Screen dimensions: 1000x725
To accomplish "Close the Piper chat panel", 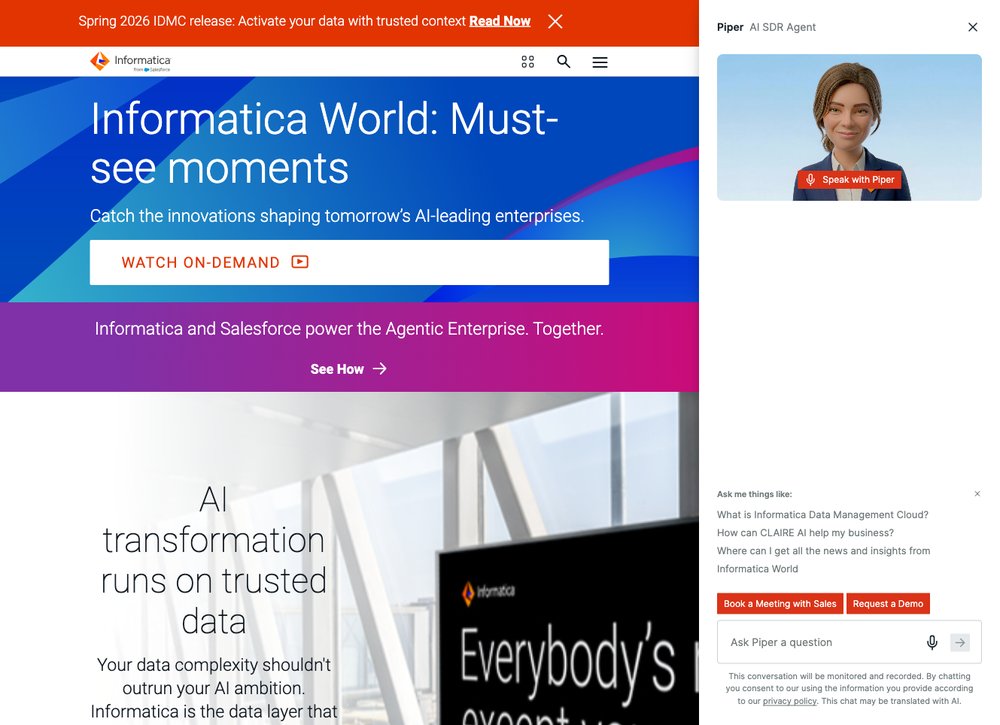I will click(x=972, y=27).
